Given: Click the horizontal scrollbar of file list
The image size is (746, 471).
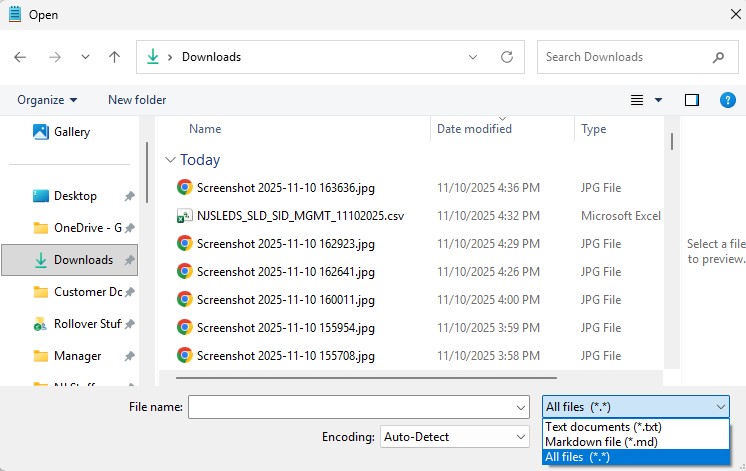Looking at the screenshot, I should coord(366,378).
